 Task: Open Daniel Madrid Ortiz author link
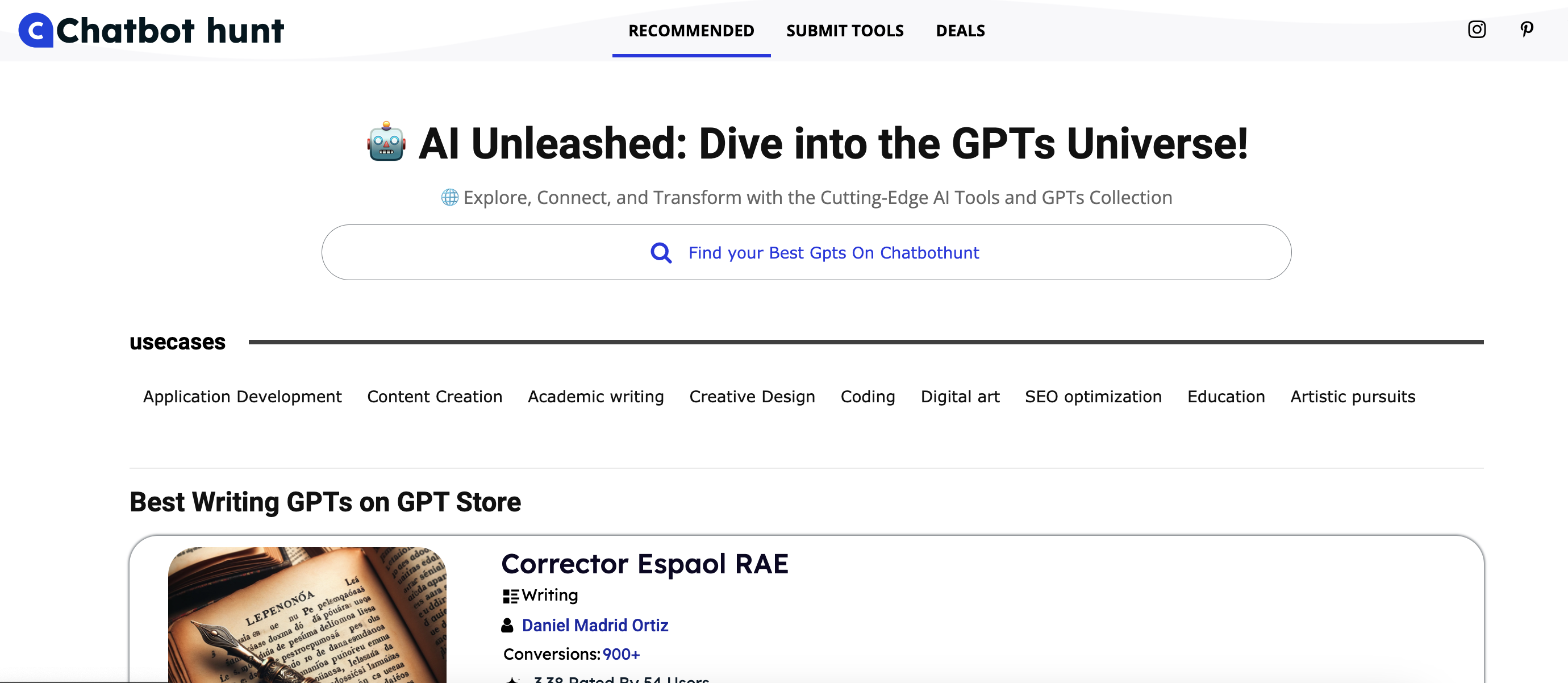(595, 625)
